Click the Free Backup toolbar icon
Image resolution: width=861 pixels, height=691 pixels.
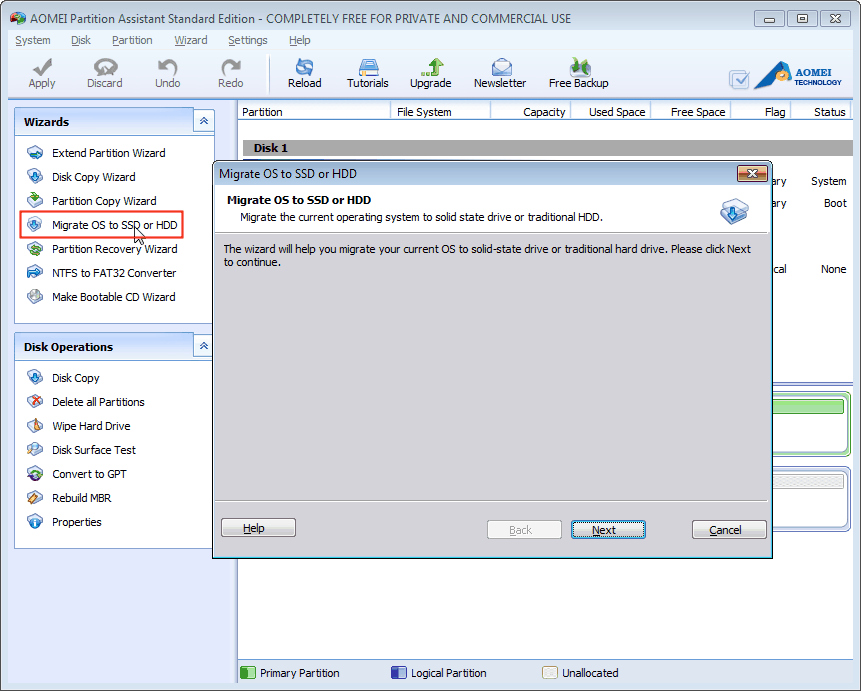tap(579, 67)
